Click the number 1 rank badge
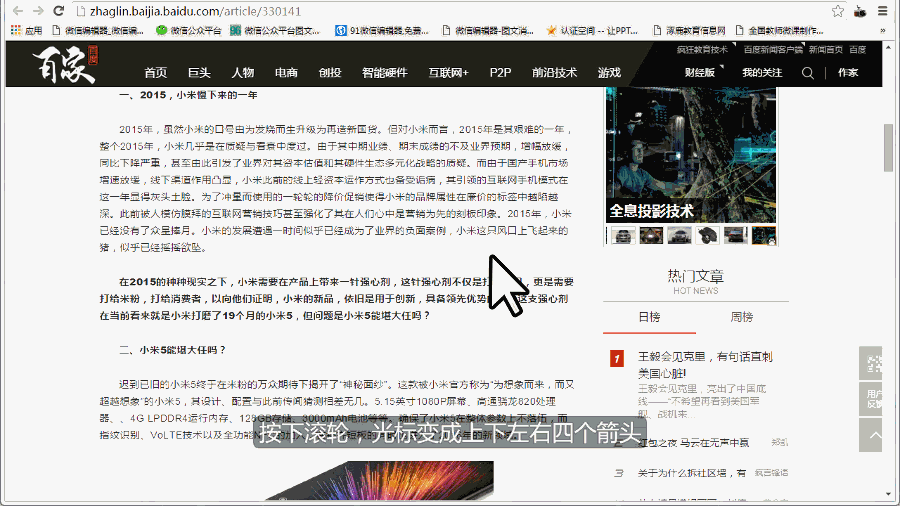The width and height of the screenshot is (900, 506). (617, 359)
